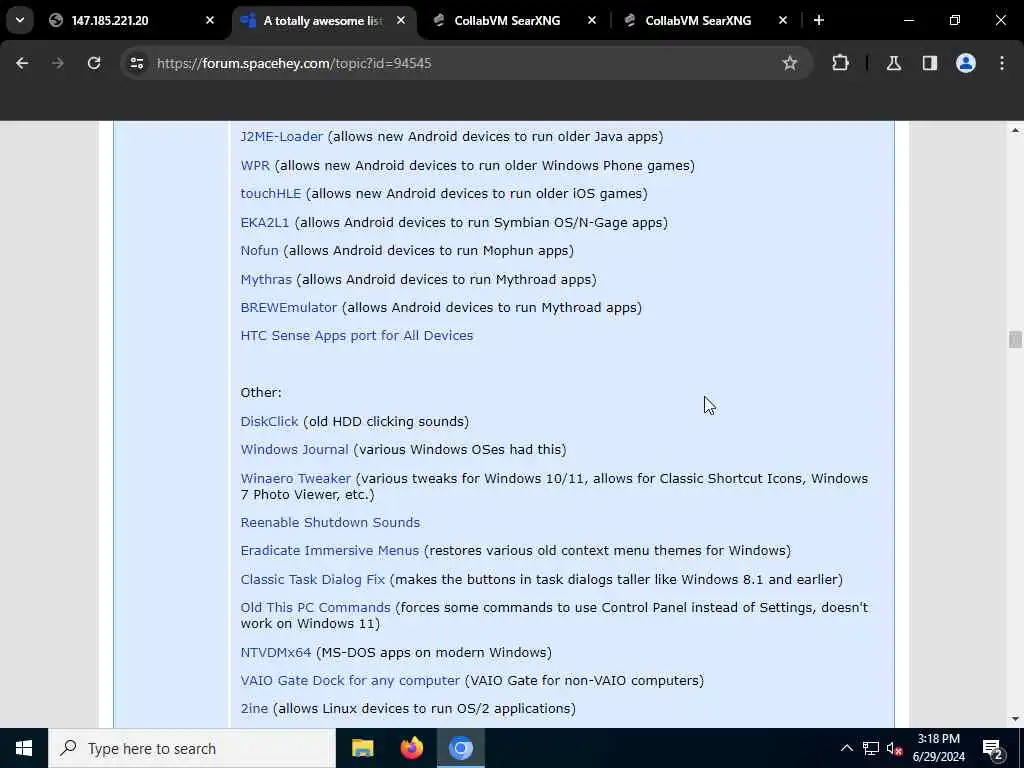This screenshot has height=768, width=1024.
Task: Click the scrollbar down arrow
Action: [x=1015, y=719]
